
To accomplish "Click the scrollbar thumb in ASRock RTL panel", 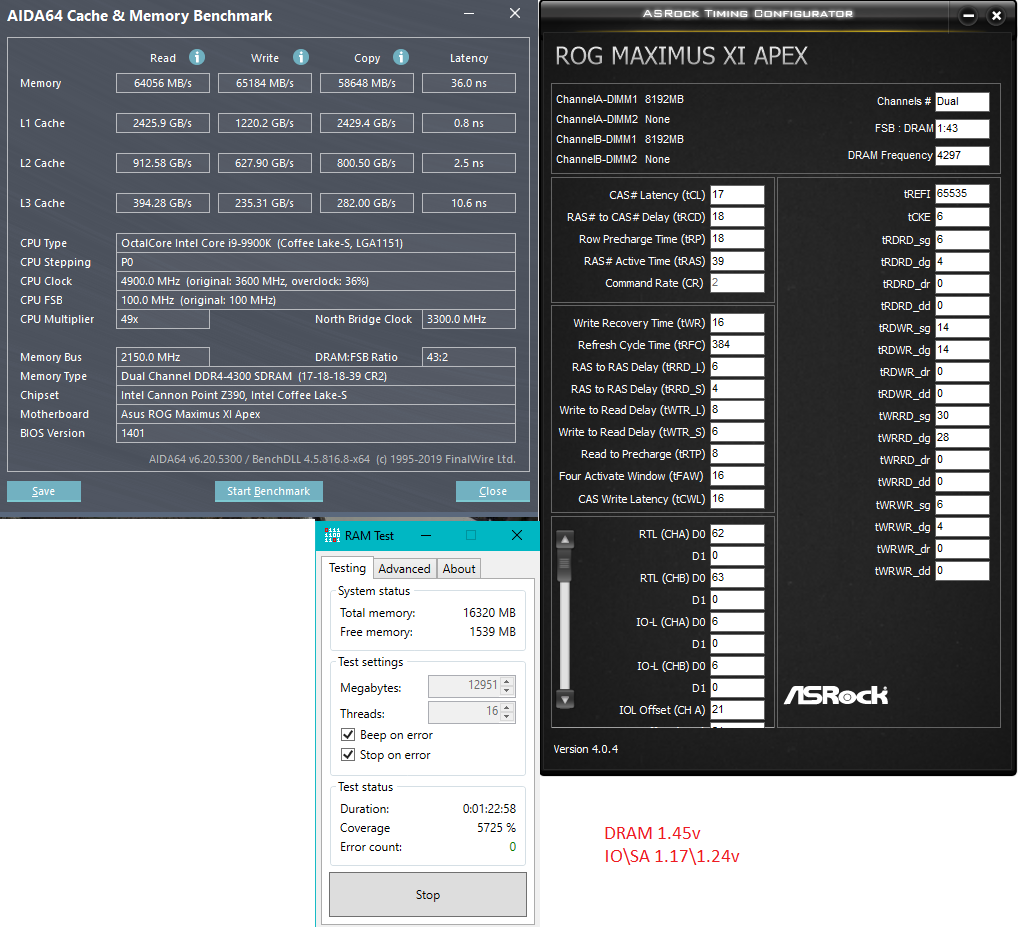I will click(x=565, y=567).
